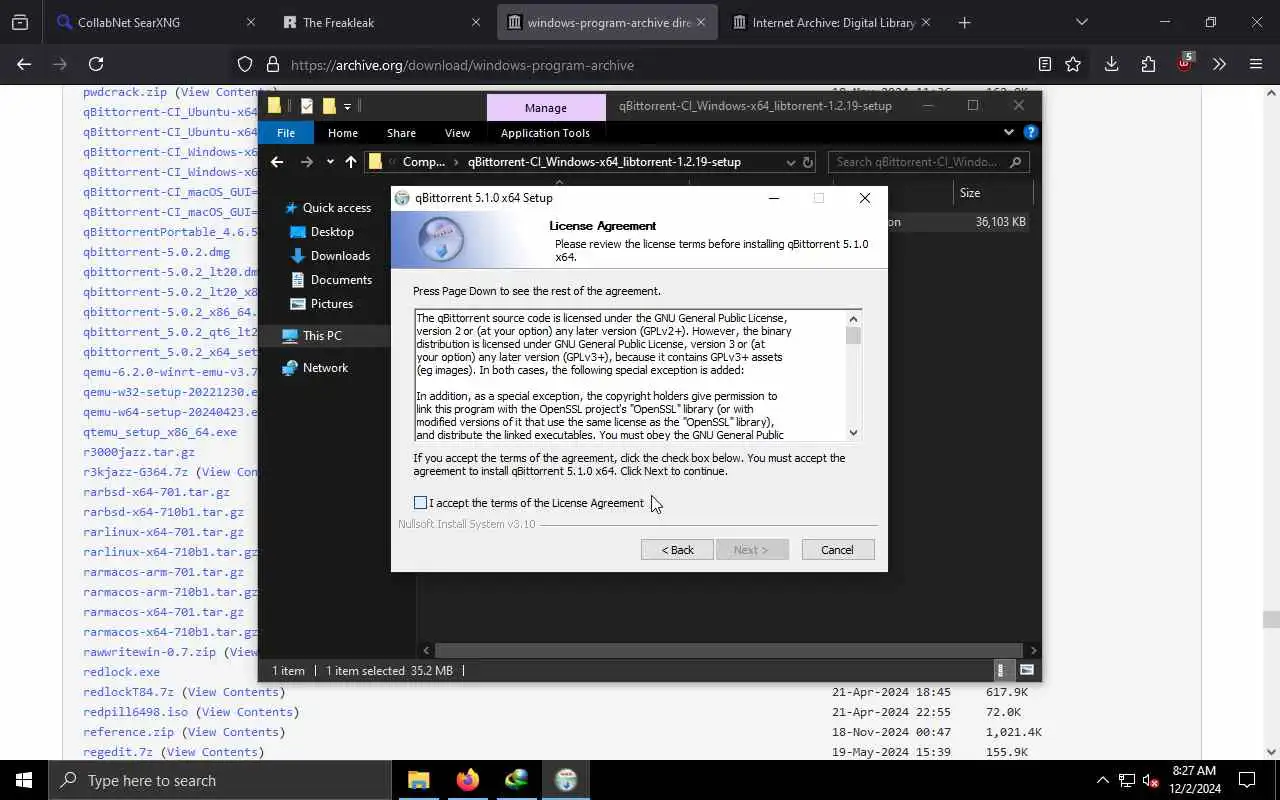Click the Explorer search magnifier icon
Viewport: 1280px width, 800px height.
1016,162
